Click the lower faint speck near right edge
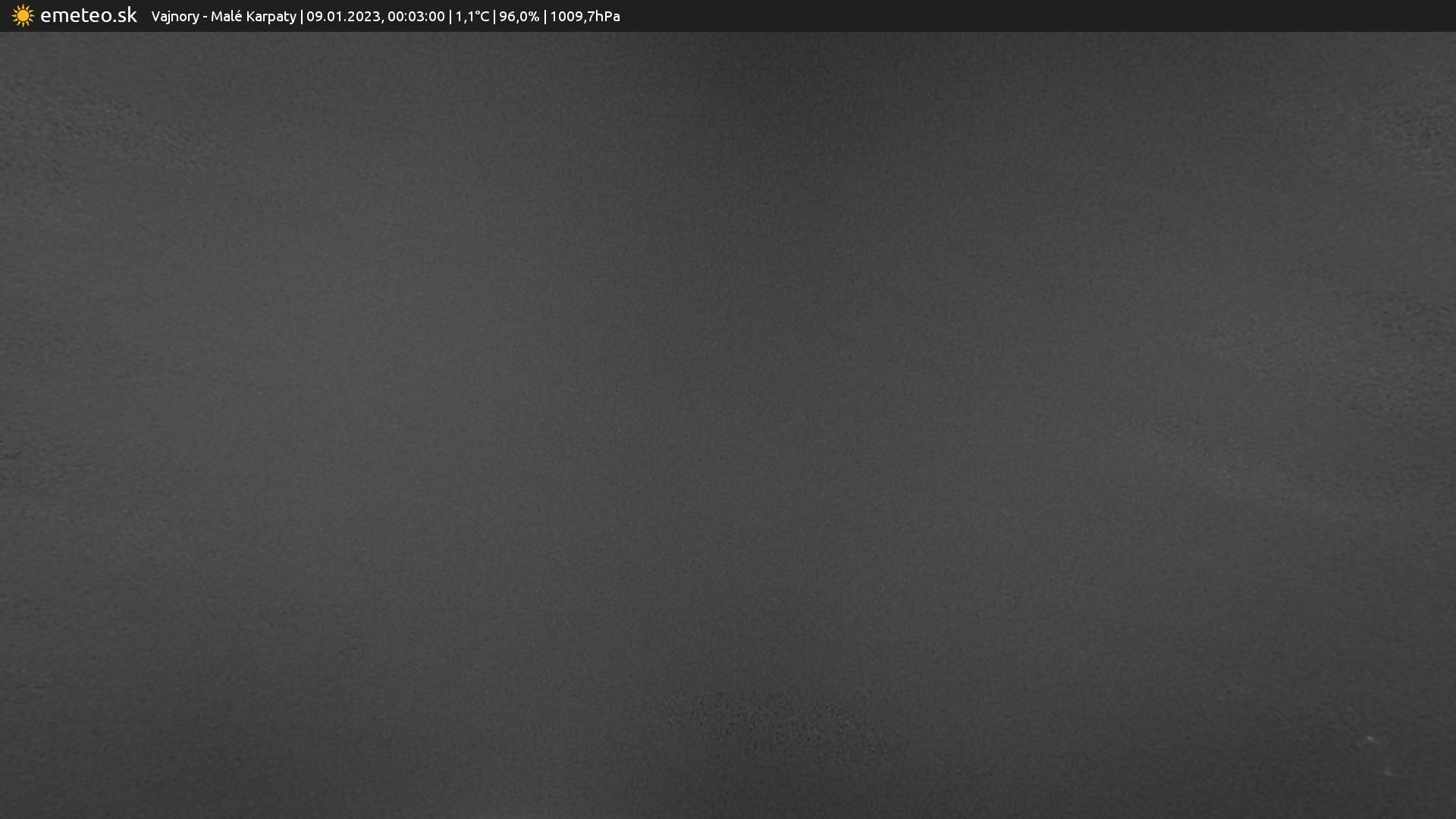This screenshot has width=1456, height=819. point(1388,772)
